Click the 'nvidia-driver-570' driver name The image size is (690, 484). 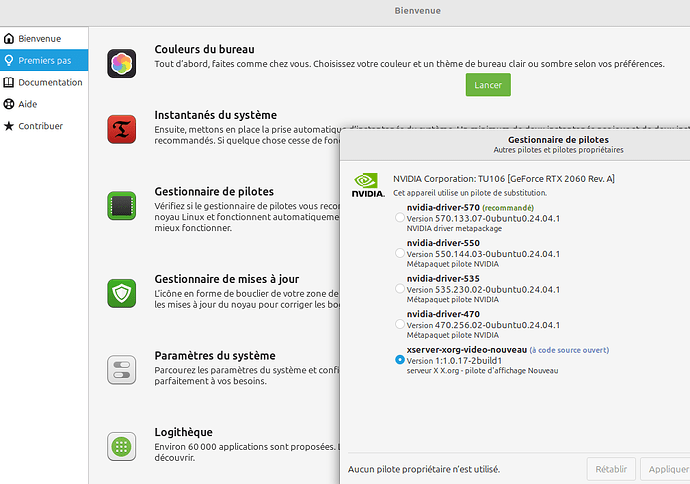tap(443, 207)
